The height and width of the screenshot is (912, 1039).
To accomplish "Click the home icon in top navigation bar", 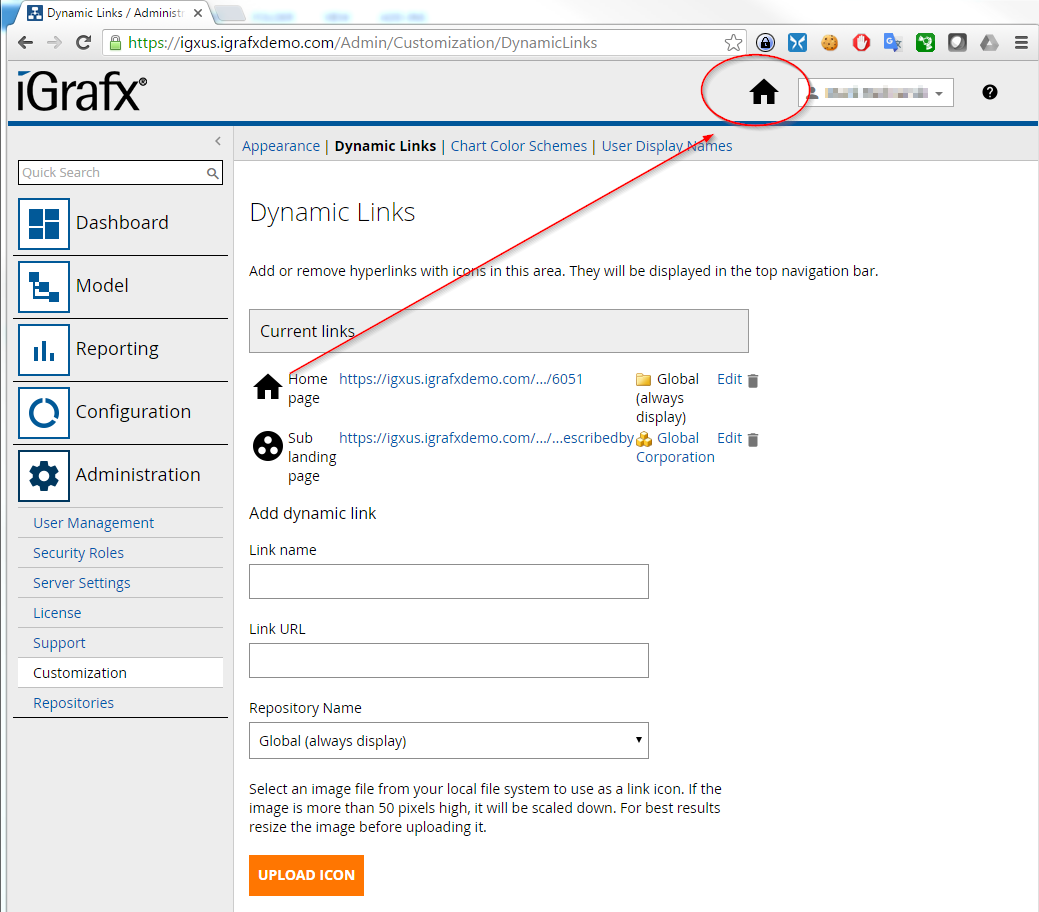I will [x=764, y=93].
